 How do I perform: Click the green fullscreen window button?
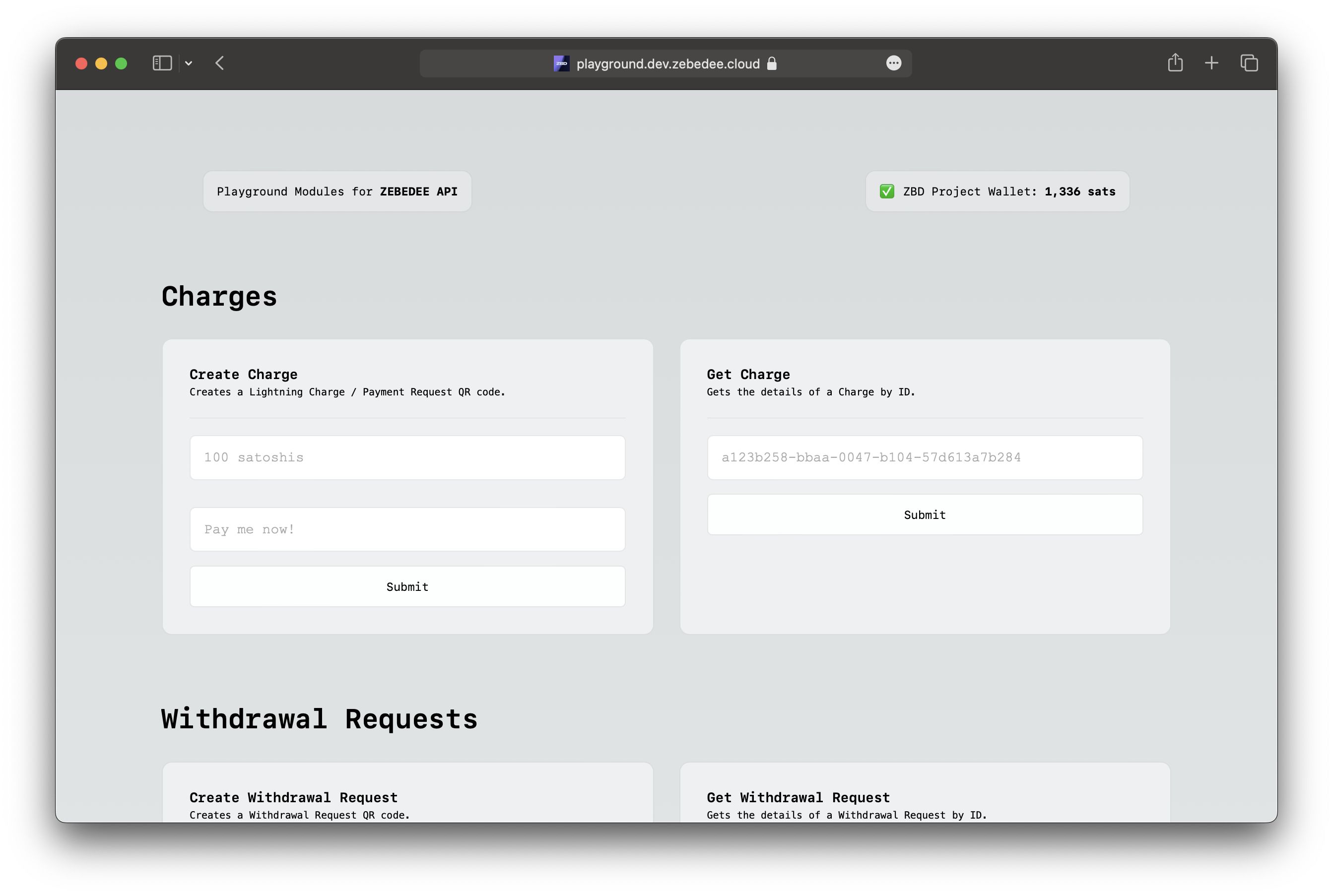pyautogui.click(x=121, y=64)
